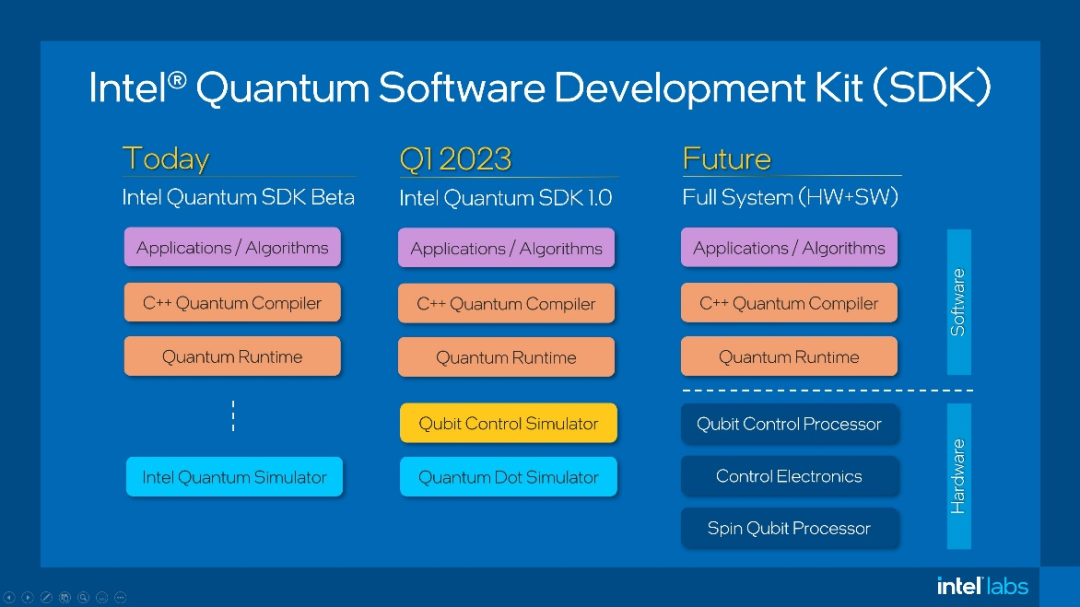Open more slideshow options ellipsis
The height and width of the screenshot is (607, 1080).
[x=120, y=597]
